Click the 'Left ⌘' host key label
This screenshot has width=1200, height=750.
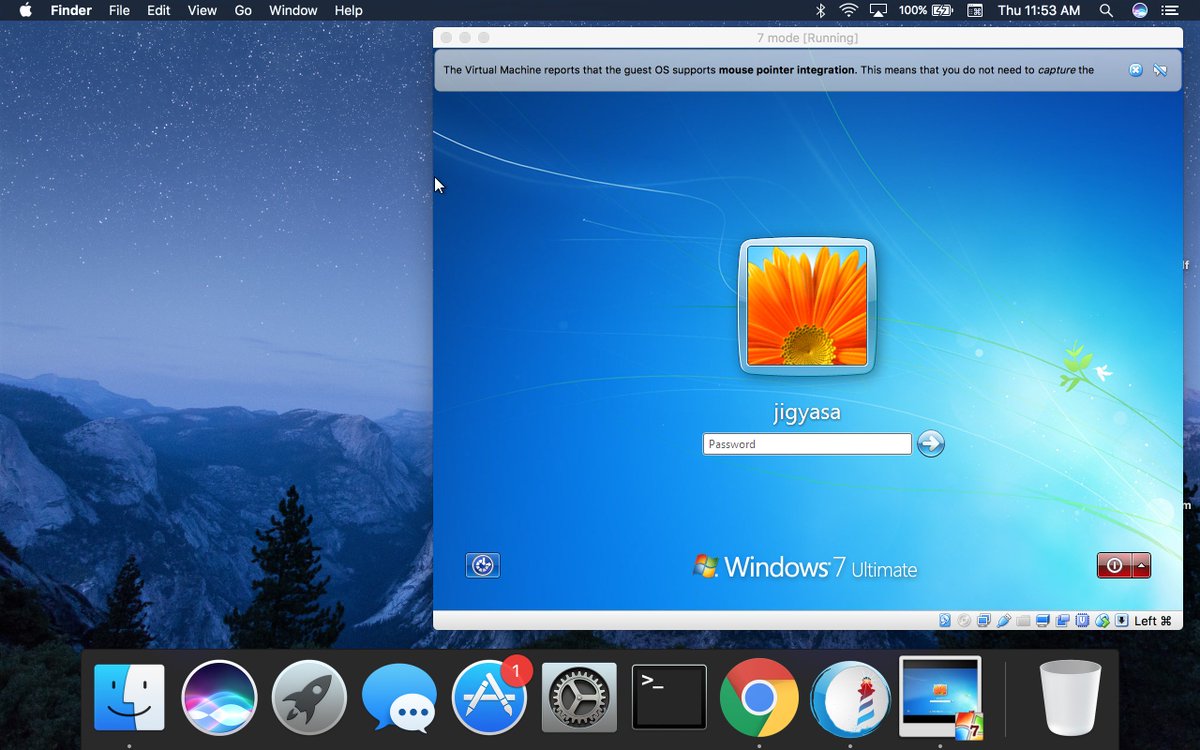(1153, 621)
